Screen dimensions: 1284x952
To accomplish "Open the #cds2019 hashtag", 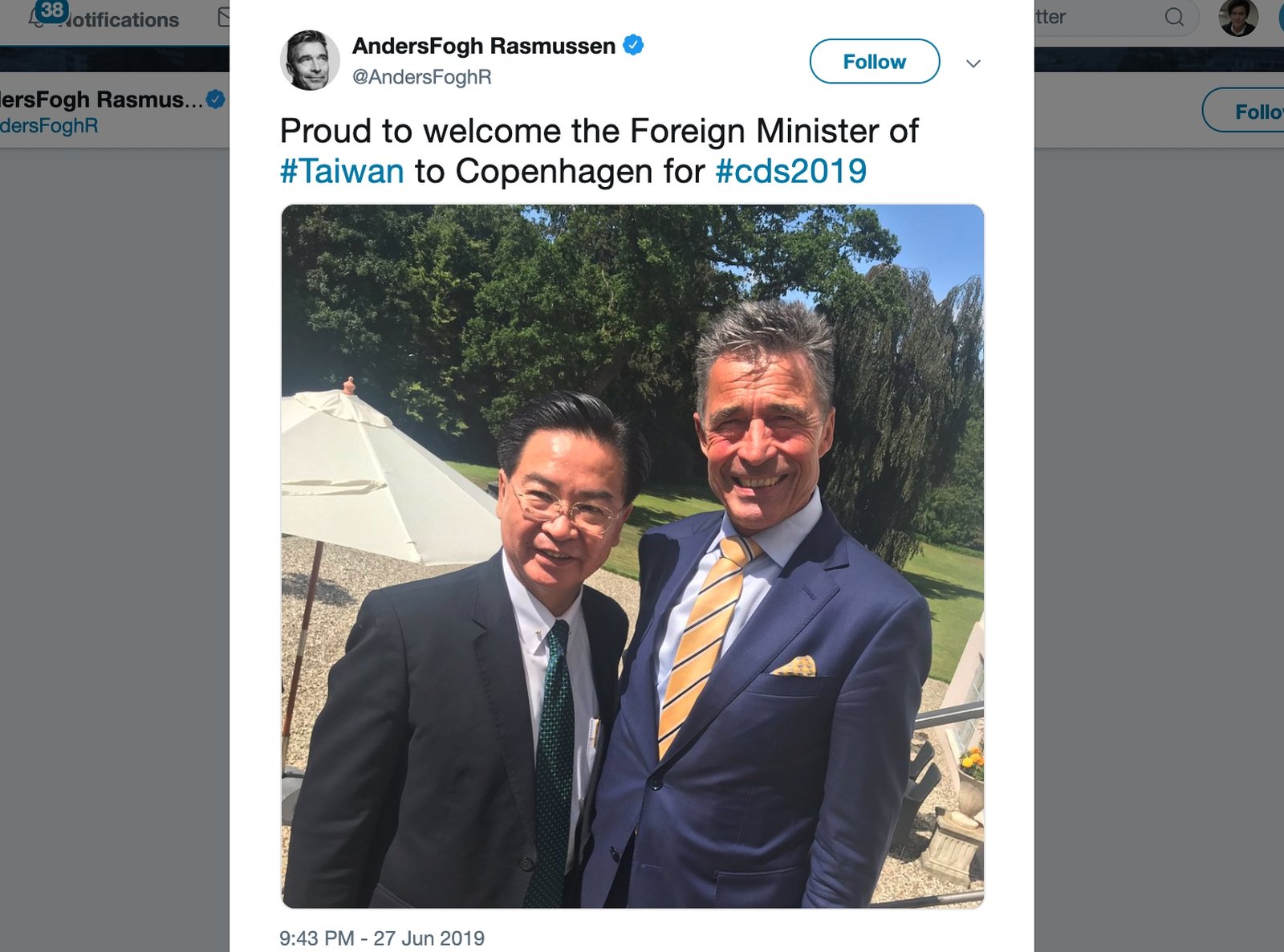I will coord(790,171).
